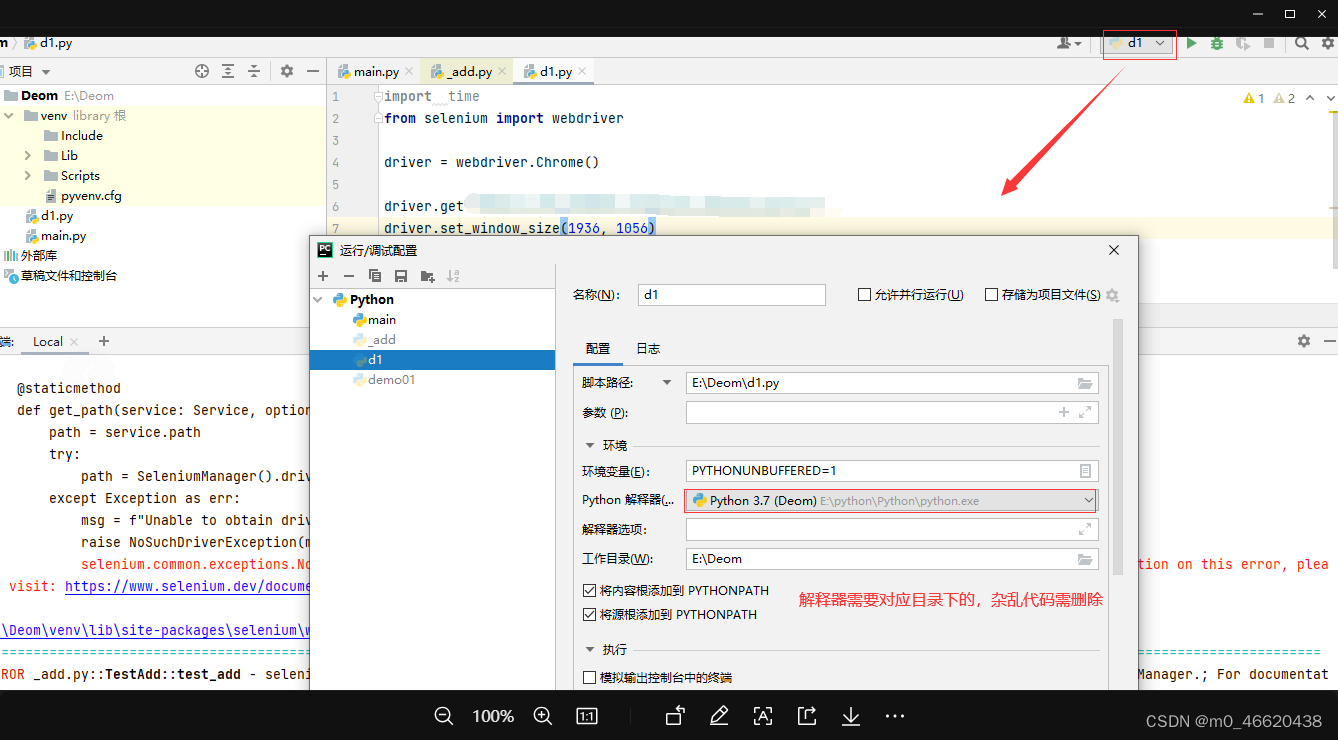Zoom in icon in image viewer bar

point(542,716)
